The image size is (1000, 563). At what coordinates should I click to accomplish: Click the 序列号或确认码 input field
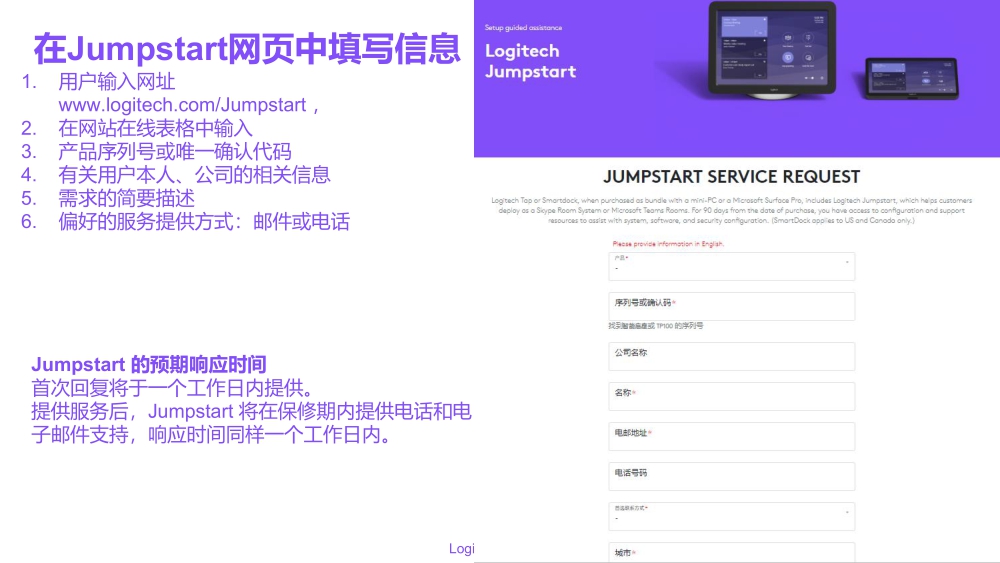732,306
